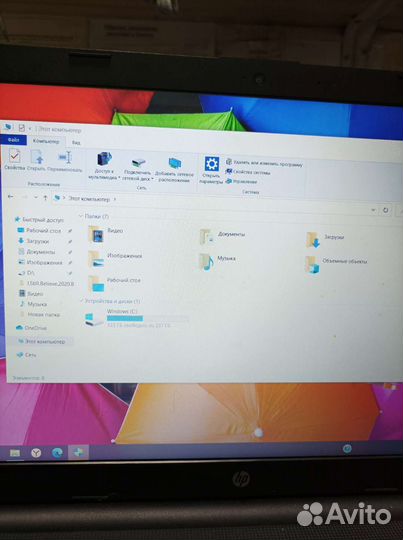Viewport: 403px width, 540px height.
Task: Click the tray icon on taskbar
Action: click(347, 448)
